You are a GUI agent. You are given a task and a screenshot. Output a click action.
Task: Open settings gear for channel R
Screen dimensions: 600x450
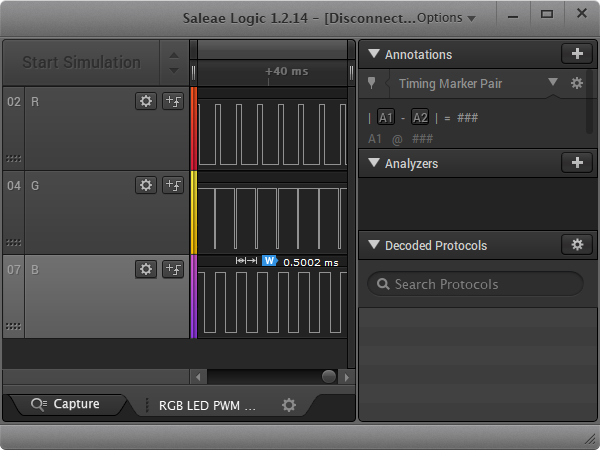pos(146,101)
